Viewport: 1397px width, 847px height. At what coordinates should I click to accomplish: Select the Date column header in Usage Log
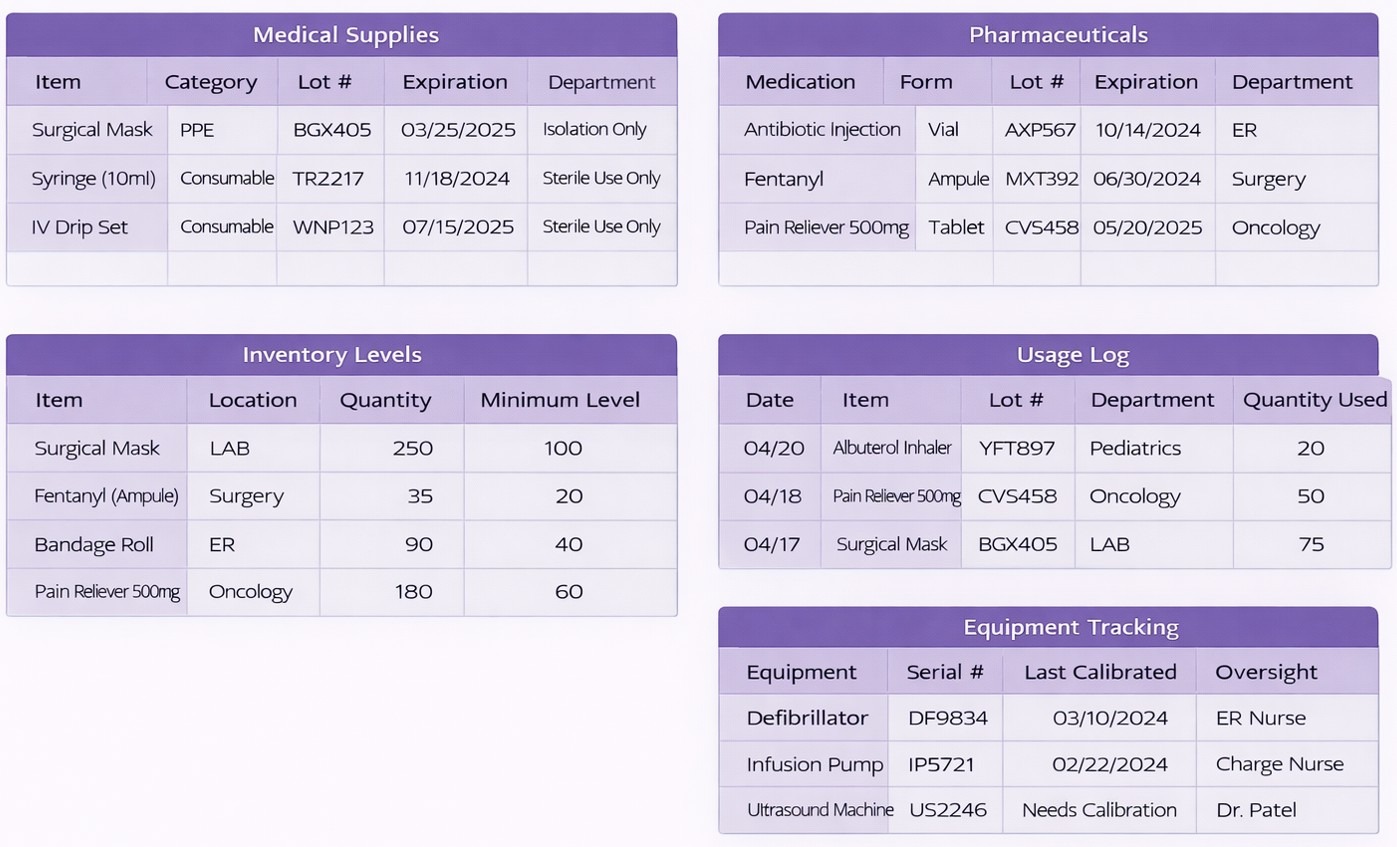(x=770, y=400)
